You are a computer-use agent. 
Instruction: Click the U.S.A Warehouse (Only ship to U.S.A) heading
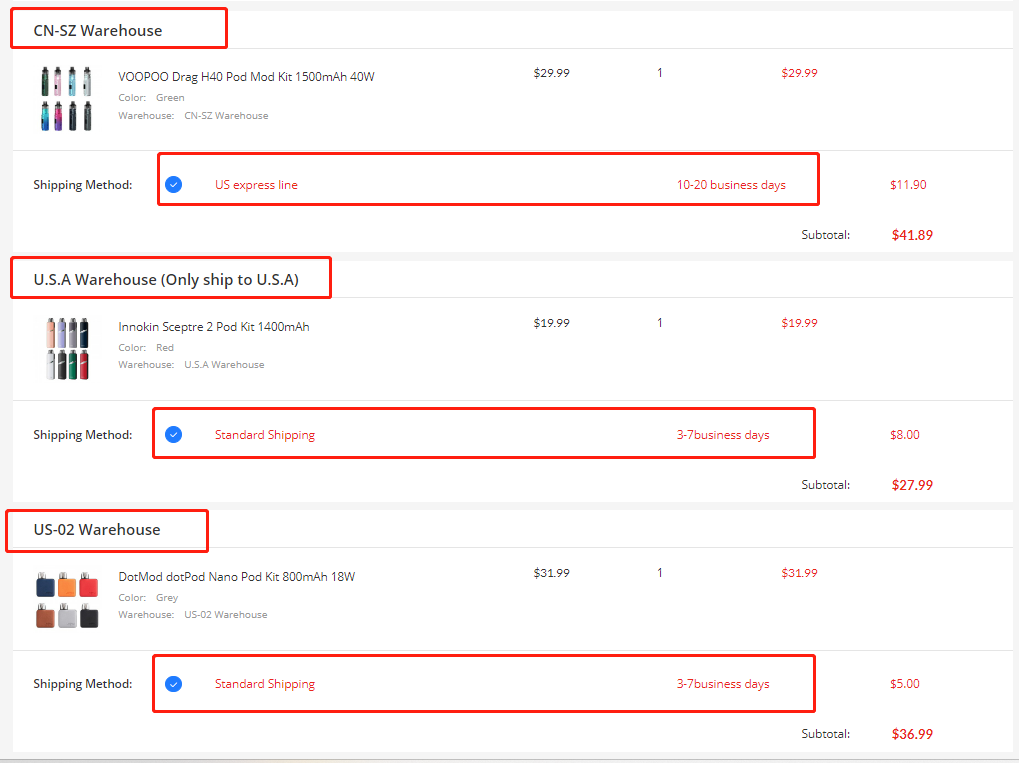(166, 280)
